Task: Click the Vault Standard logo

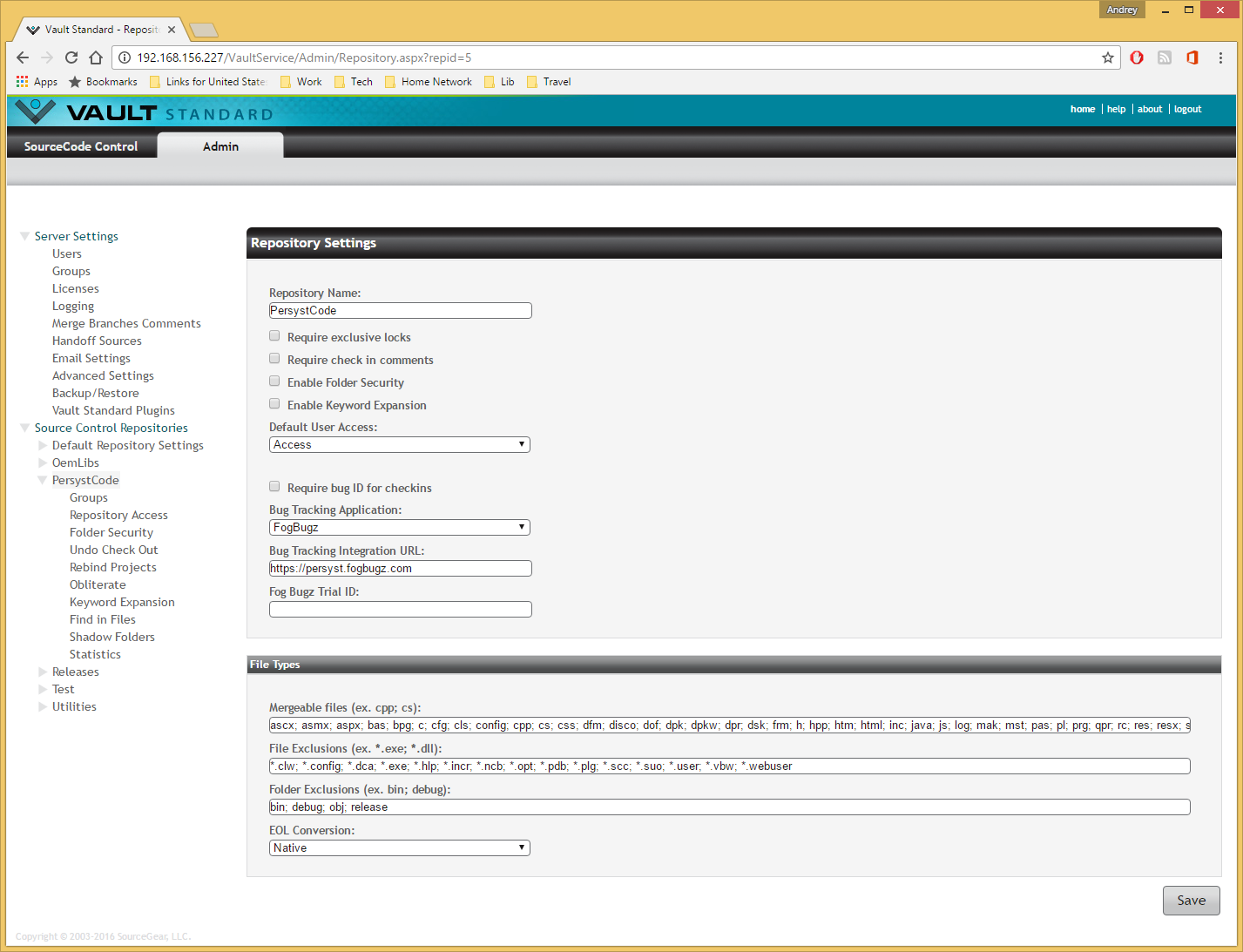Action: click(145, 112)
